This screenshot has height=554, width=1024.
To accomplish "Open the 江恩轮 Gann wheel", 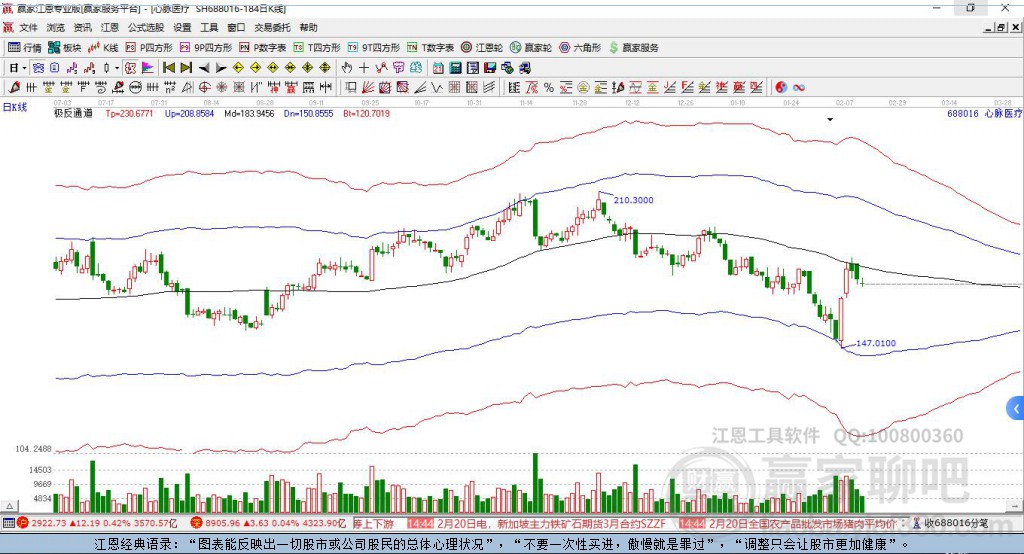I will click(481, 48).
